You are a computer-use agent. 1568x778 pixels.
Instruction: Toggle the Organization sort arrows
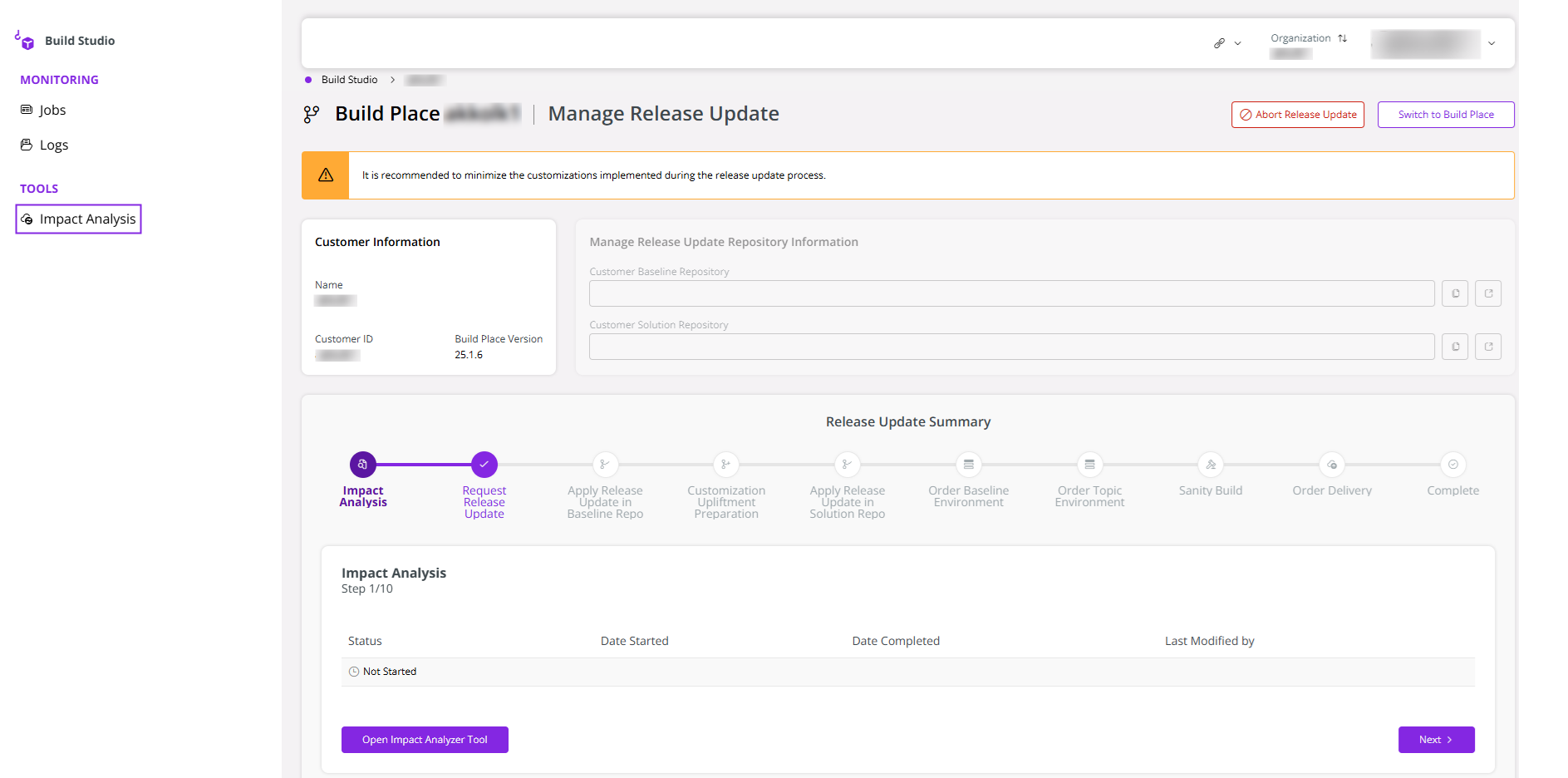pos(1343,37)
